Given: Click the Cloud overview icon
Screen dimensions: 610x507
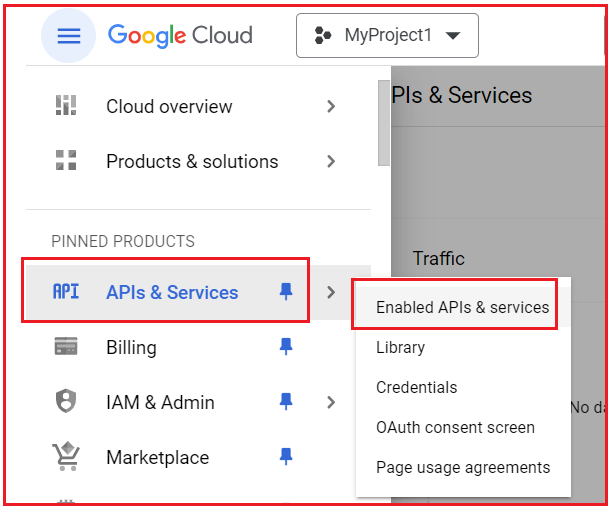Looking at the screenshot, I should click(66, 105).
